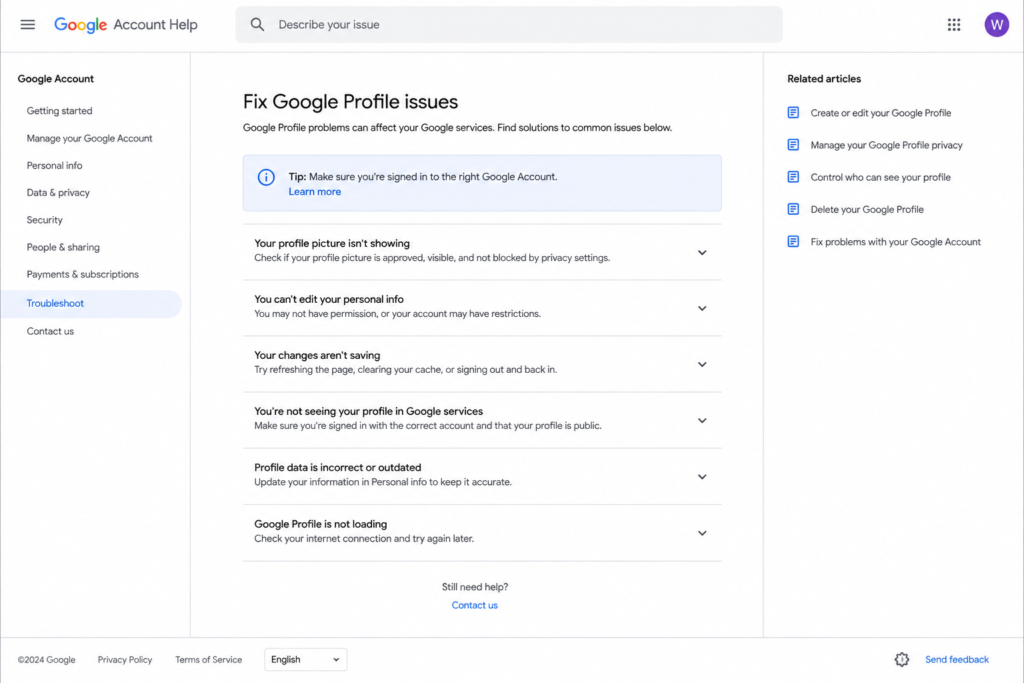Open Create or edit your Google Profile article

pyautogui.click(x=880, y=113)
